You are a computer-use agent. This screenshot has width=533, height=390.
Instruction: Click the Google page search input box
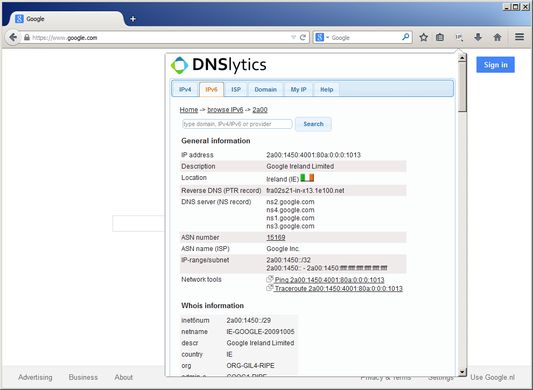[x=139, y=223]
